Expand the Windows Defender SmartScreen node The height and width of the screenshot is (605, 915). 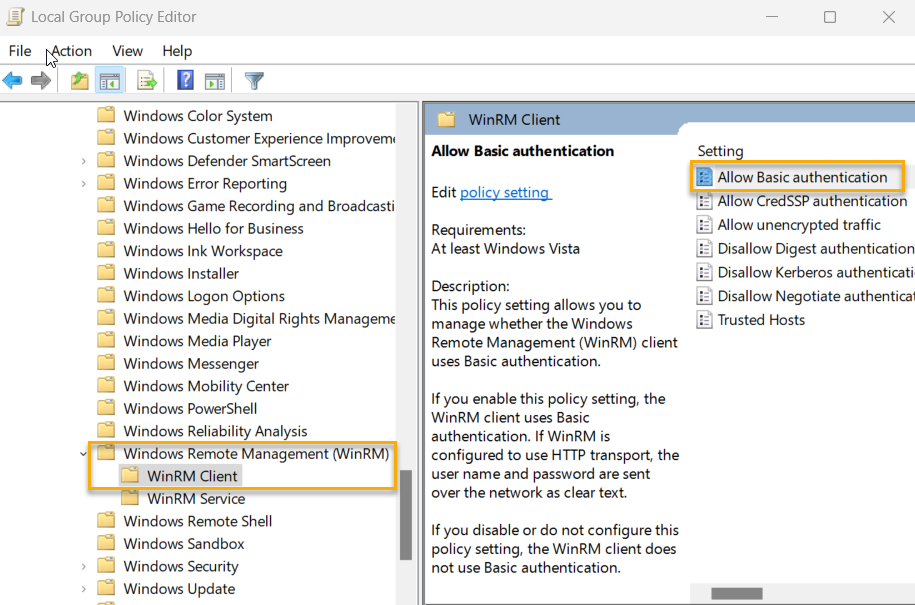click(83, 160)
